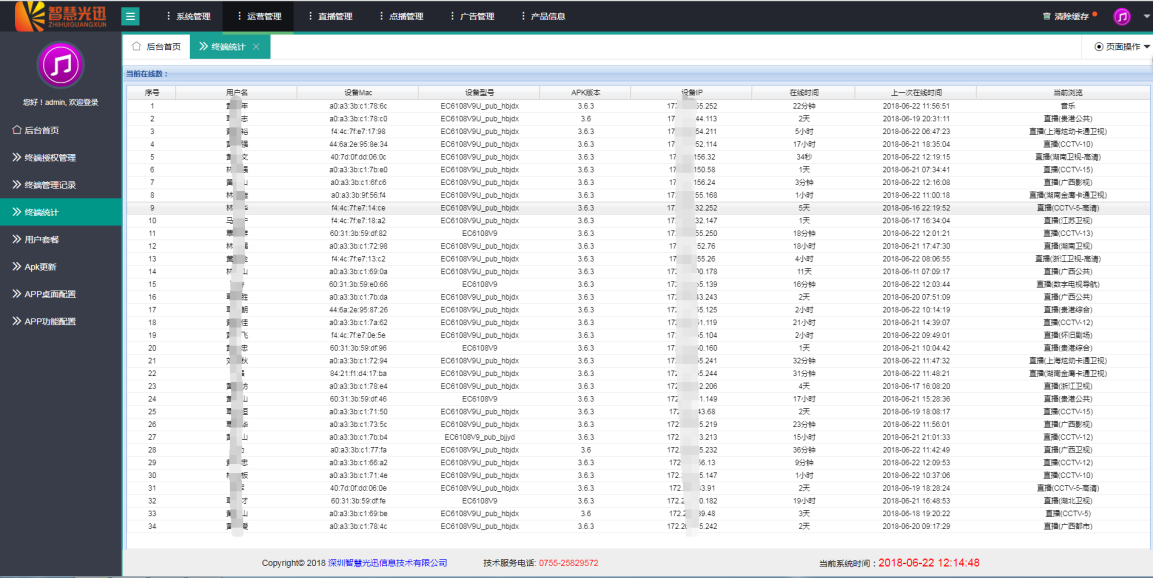Open Apk更新 in the sidebar
Viewport: 1153px width, 578px height.
(x=60, y=266)
